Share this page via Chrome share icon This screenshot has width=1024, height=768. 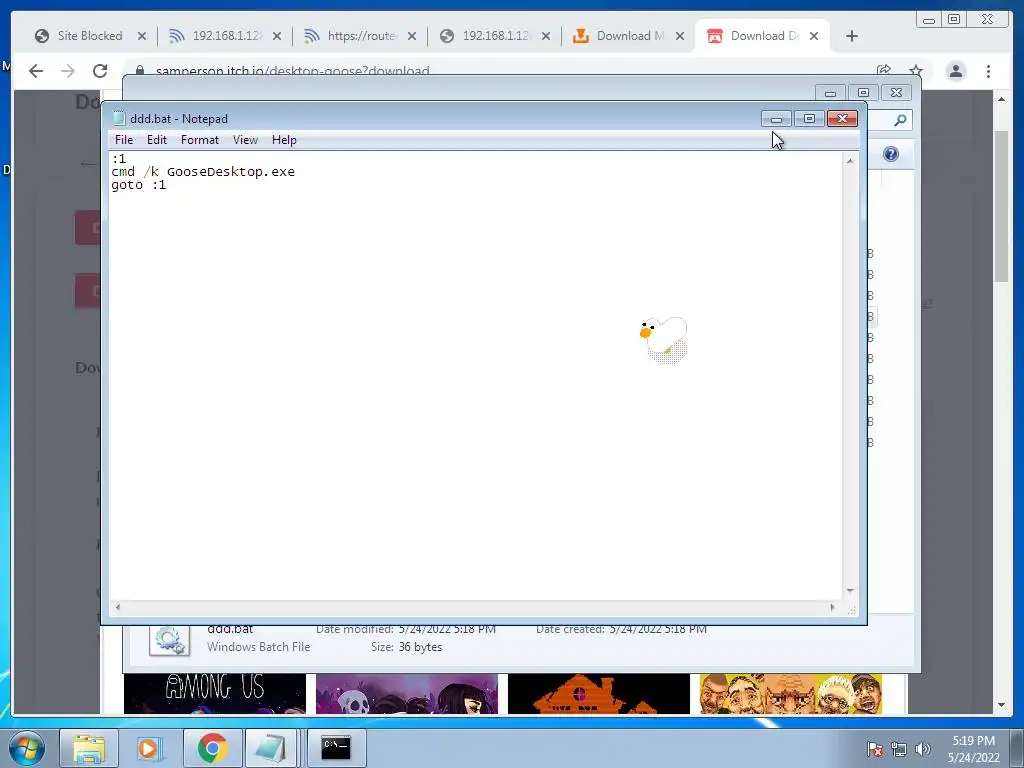click(884, 71)
